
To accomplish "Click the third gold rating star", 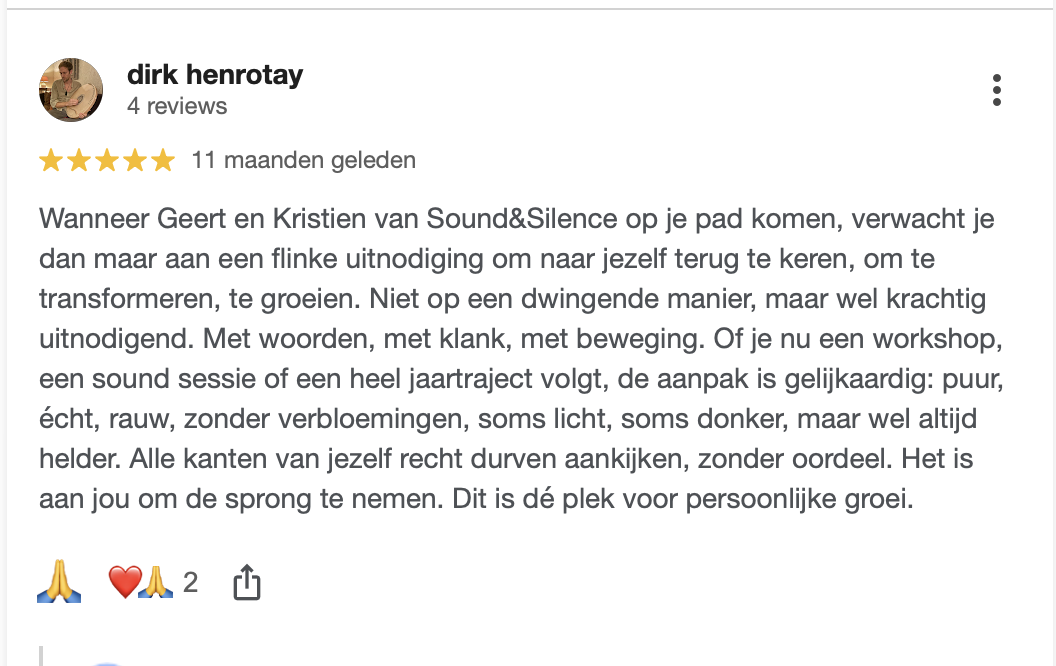I will pos(106,160).
